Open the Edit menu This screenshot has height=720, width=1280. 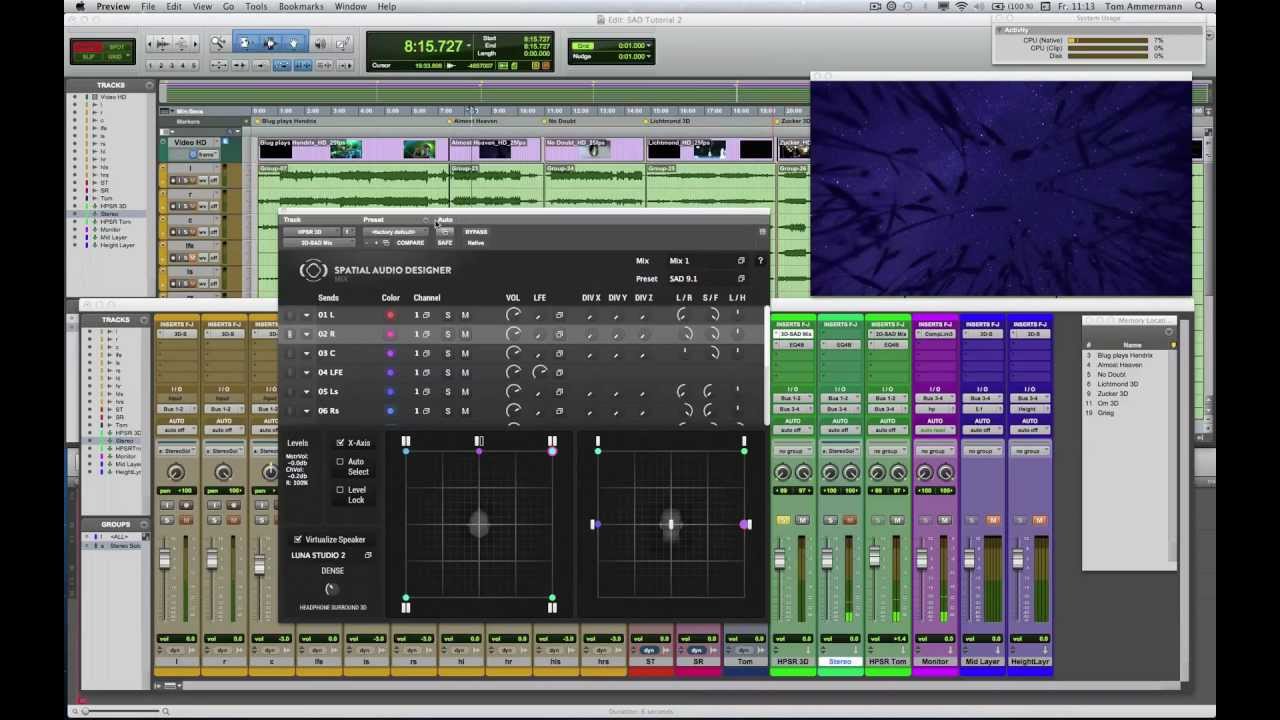tap(174, 6)
